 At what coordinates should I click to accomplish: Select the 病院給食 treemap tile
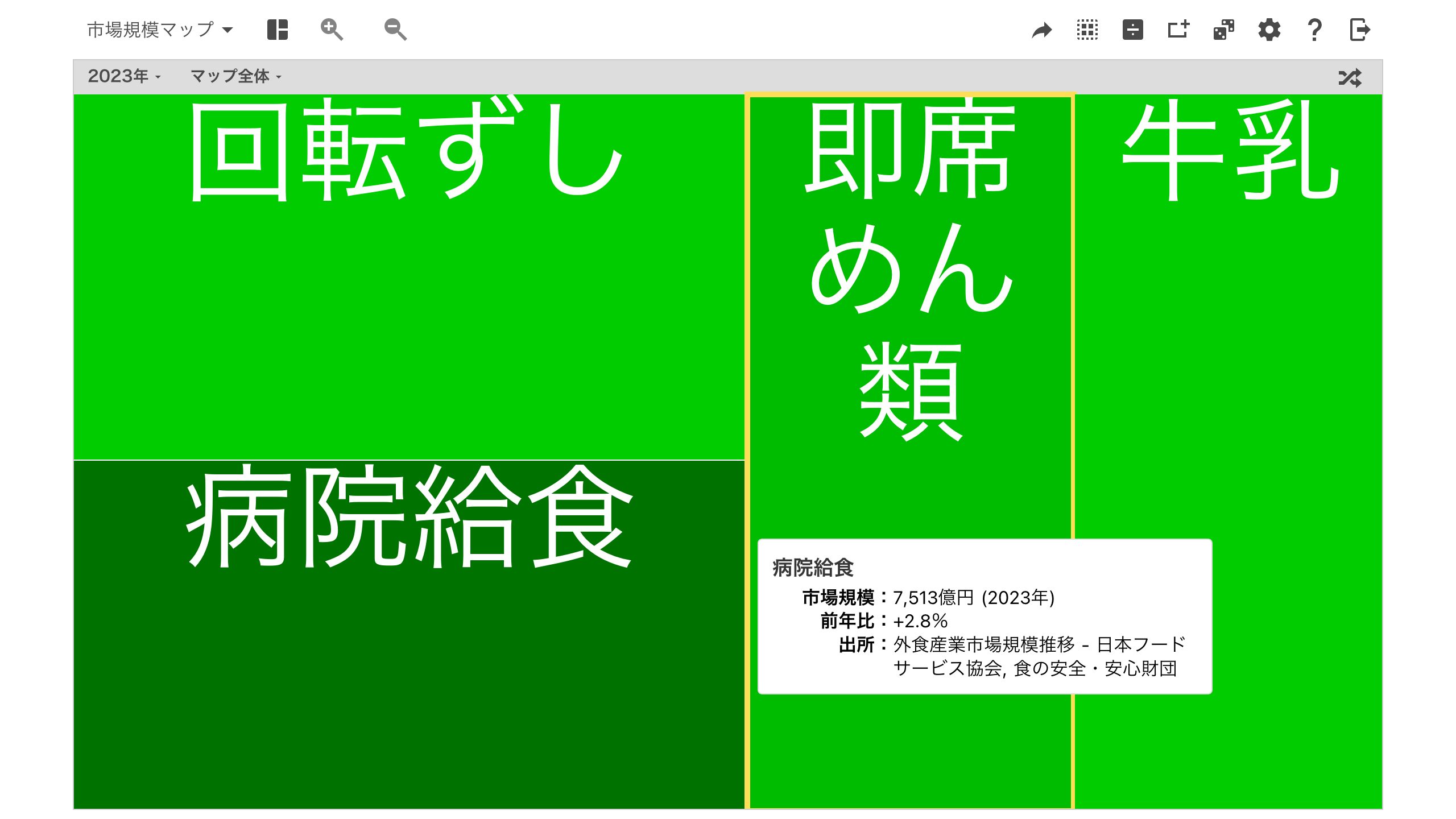408,634
